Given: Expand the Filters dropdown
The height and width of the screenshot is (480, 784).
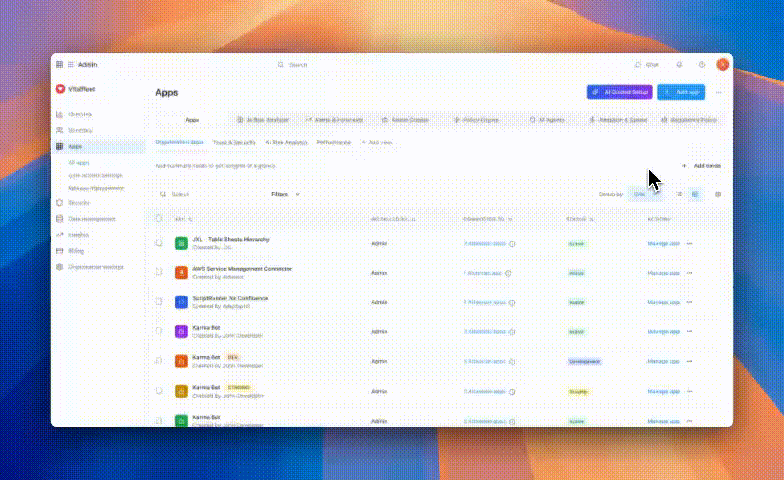Looking at the screenshot, I should (x=286, y=194).
